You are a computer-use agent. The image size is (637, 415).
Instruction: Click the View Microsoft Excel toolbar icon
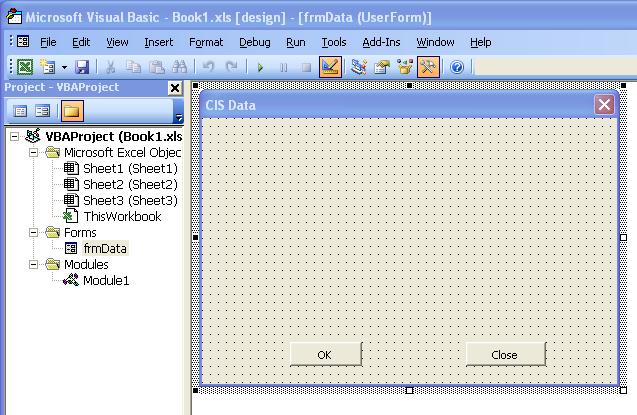point(25,67)
